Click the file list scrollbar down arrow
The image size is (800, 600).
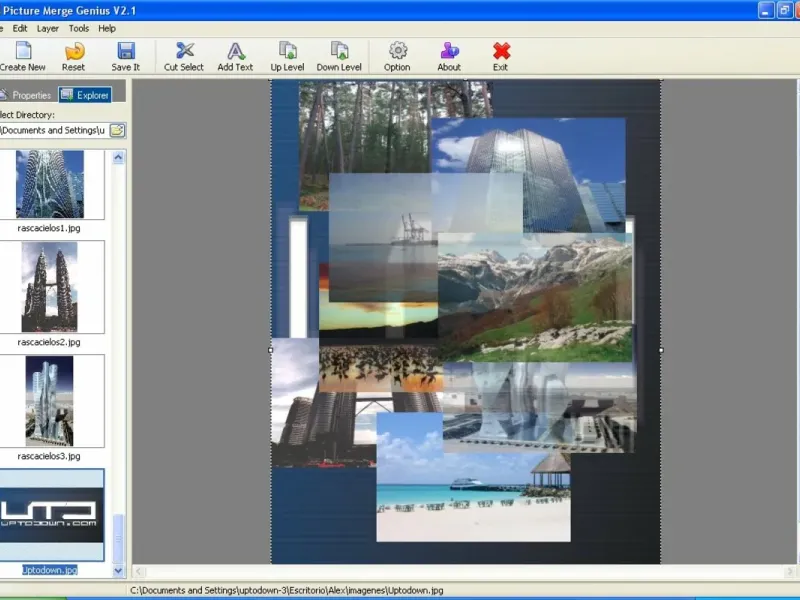coord(119,570)
